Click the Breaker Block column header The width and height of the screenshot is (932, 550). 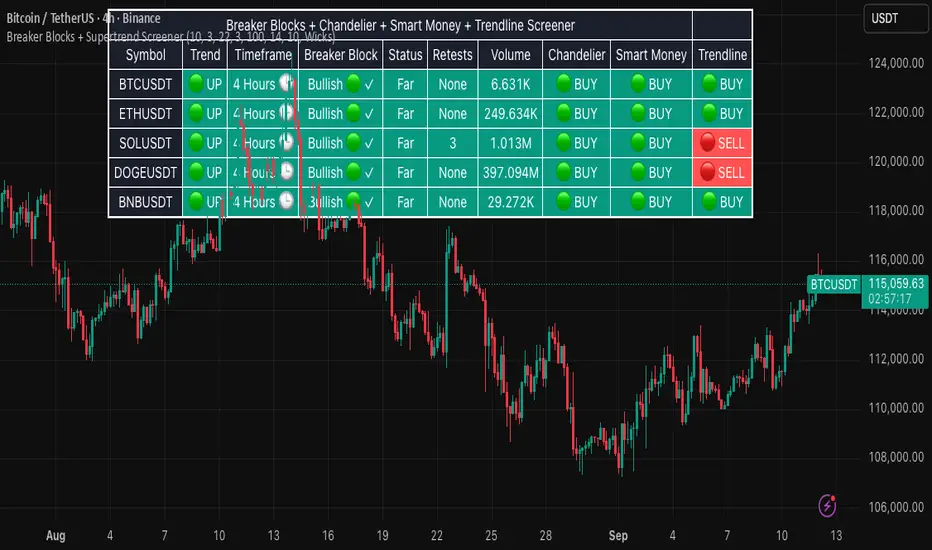tap(341, 55)
